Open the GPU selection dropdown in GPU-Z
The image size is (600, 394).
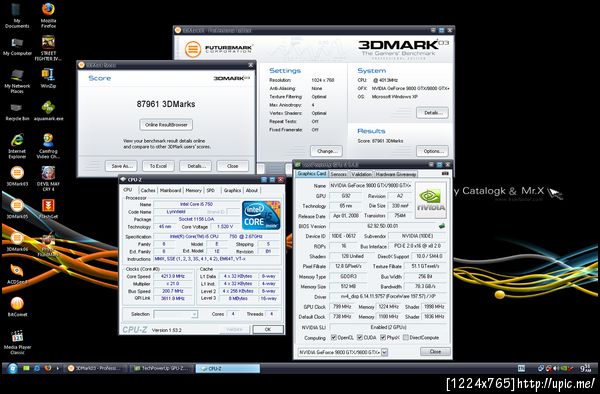pyautogui.click(x=342, y=352)
